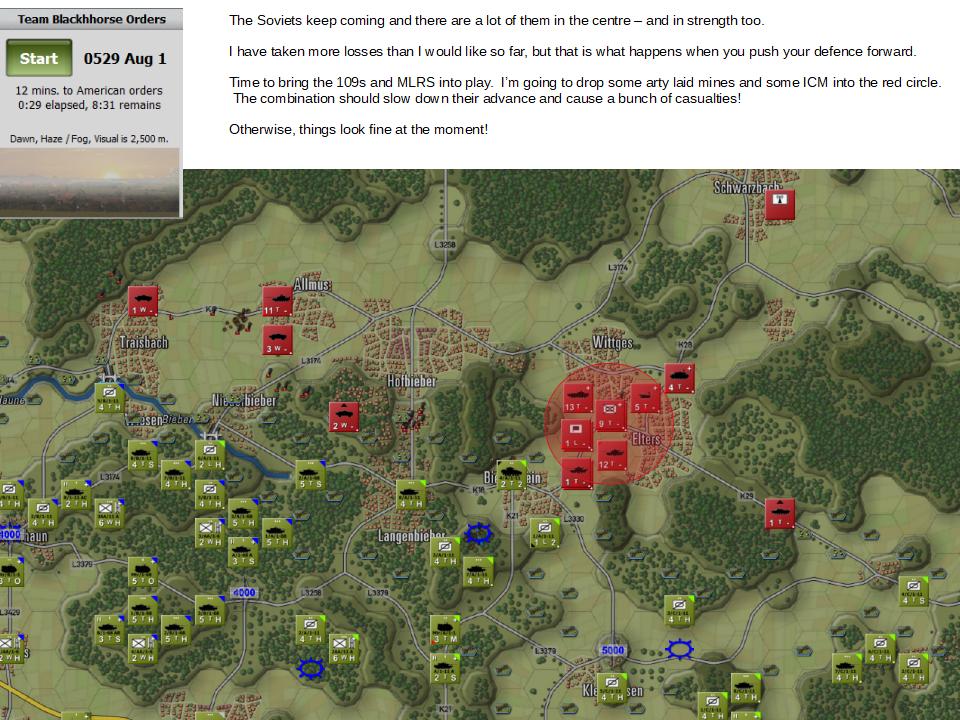Image resolution: width=960 pixels, height=720 pixels.
Task: Select the Soviet 5 T counter near Elters
Action: pos(645,399)
